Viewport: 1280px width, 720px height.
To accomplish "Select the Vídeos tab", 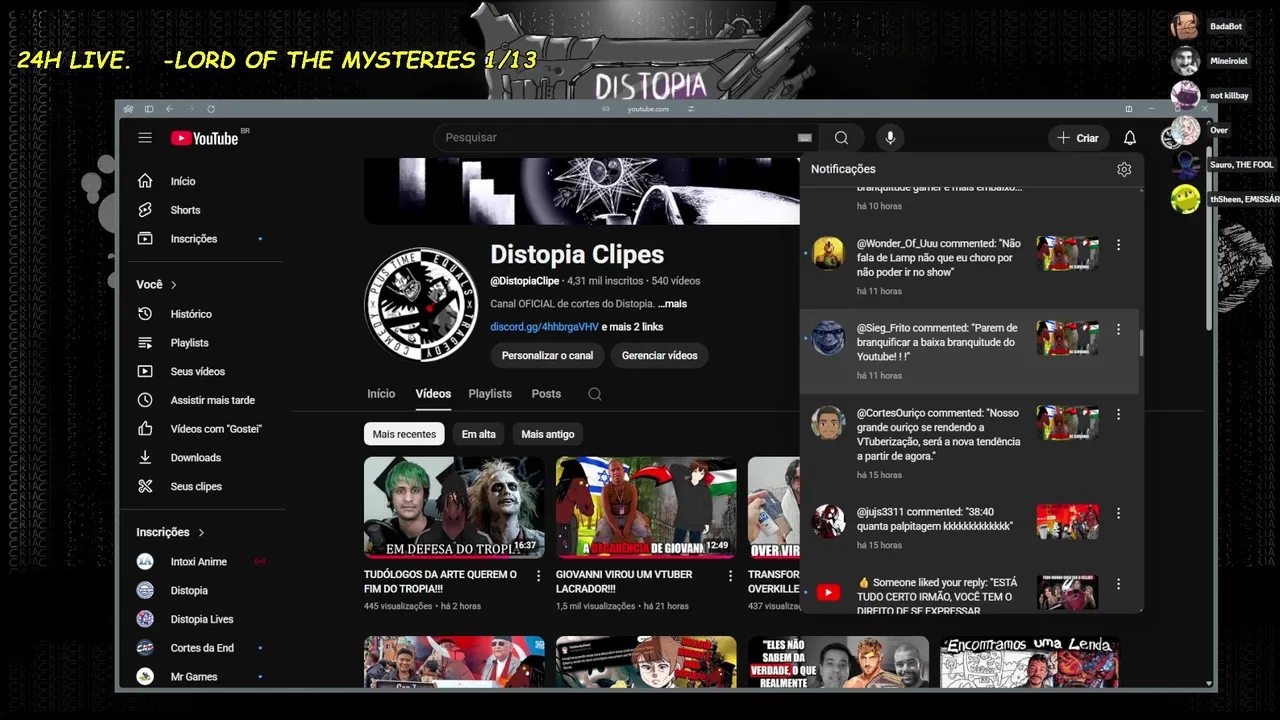I will pyautogui.click(x=433, y=394).
